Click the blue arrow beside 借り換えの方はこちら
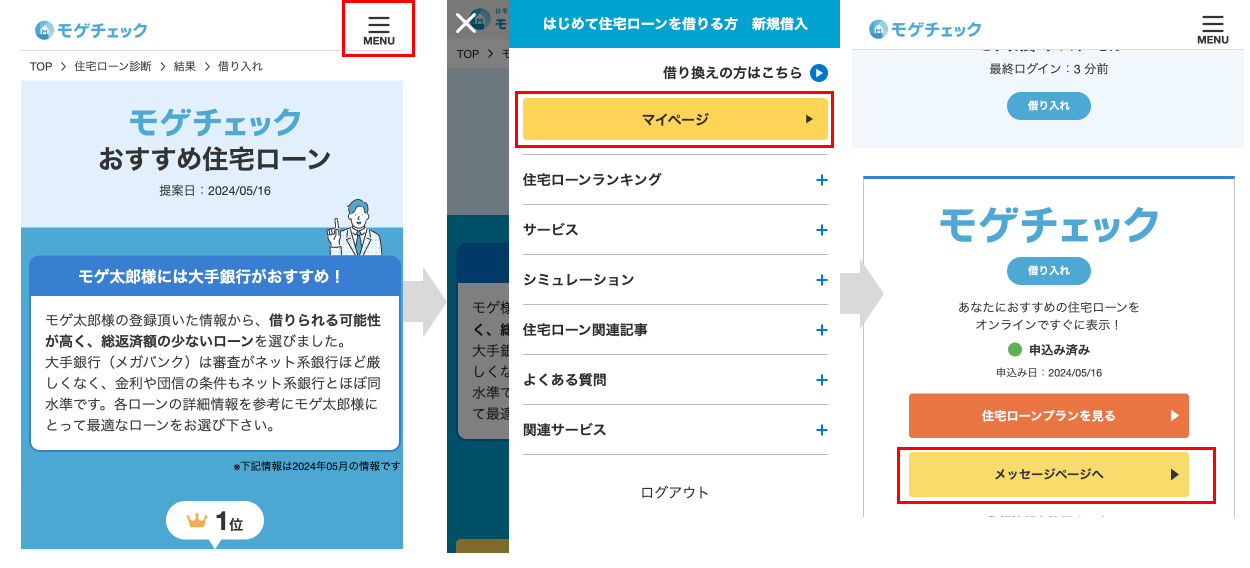This screenshot has width=1250, height=568. [x=819, y=73]
